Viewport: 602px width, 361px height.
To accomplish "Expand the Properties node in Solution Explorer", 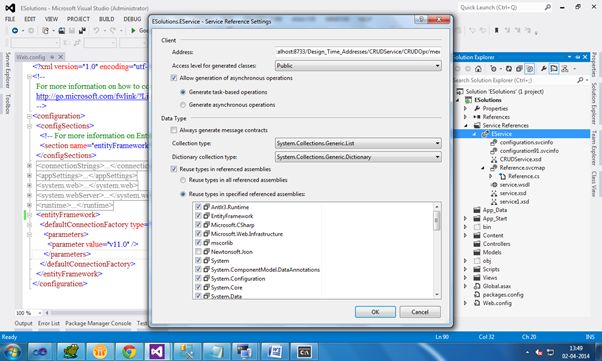I will [465, 108].
